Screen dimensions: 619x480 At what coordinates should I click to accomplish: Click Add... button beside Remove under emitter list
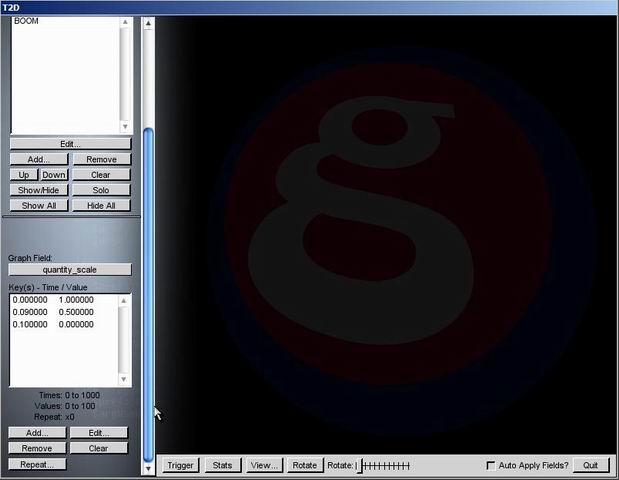click(x=39, y=159)
